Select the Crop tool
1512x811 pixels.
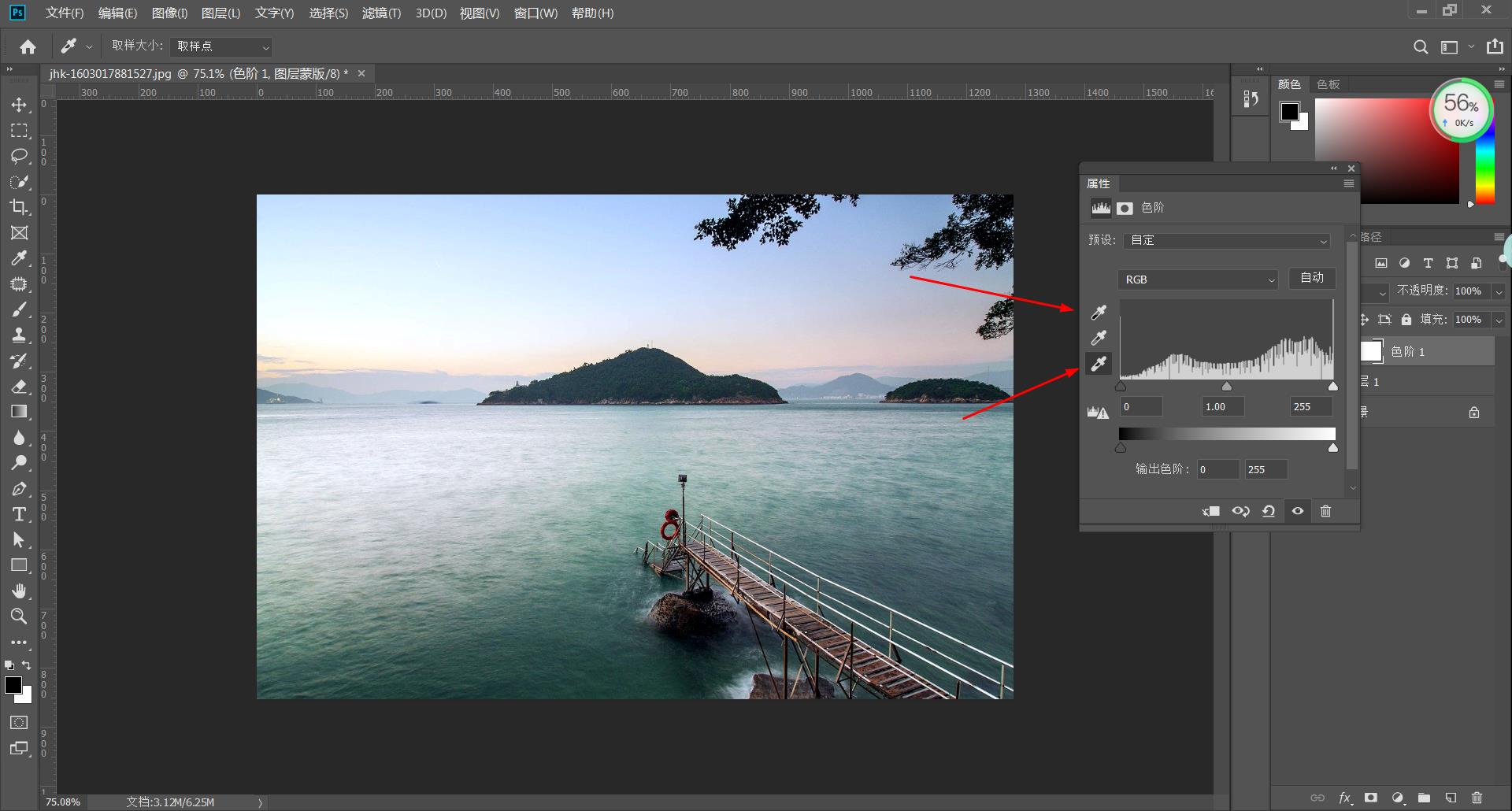(x=19, y=207)
